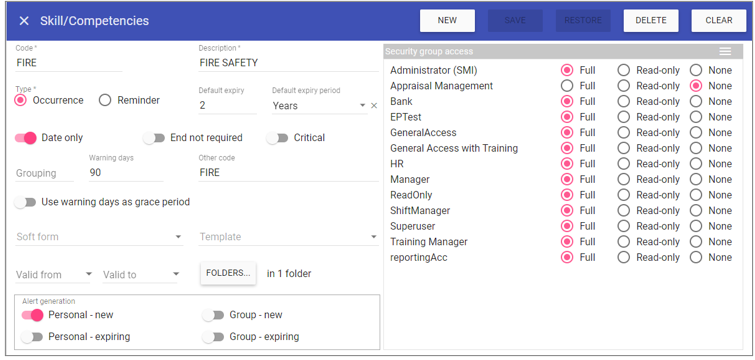Open the Template dropdown

click(289, 237)
